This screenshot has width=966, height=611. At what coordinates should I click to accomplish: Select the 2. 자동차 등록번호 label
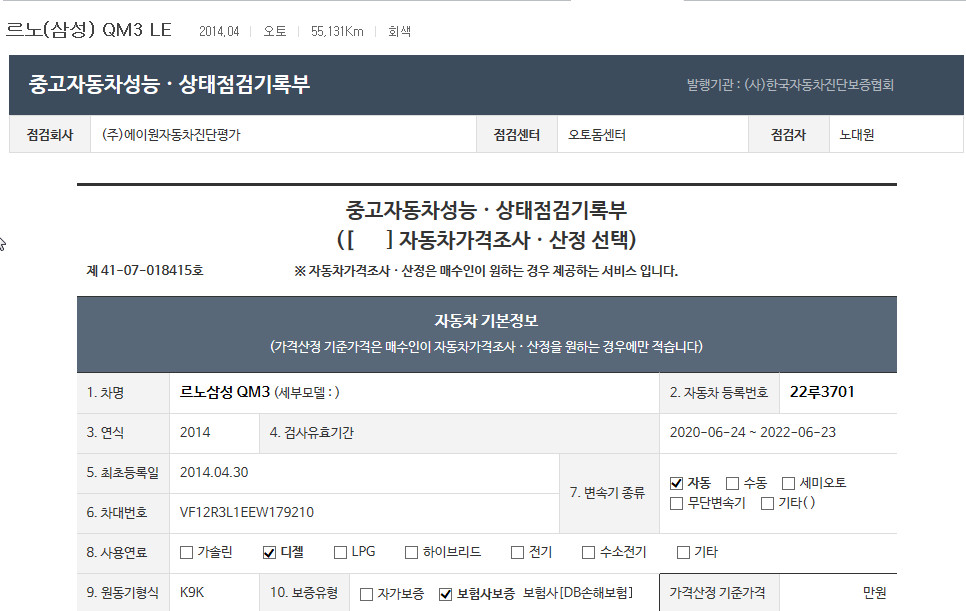coord(719,392)
